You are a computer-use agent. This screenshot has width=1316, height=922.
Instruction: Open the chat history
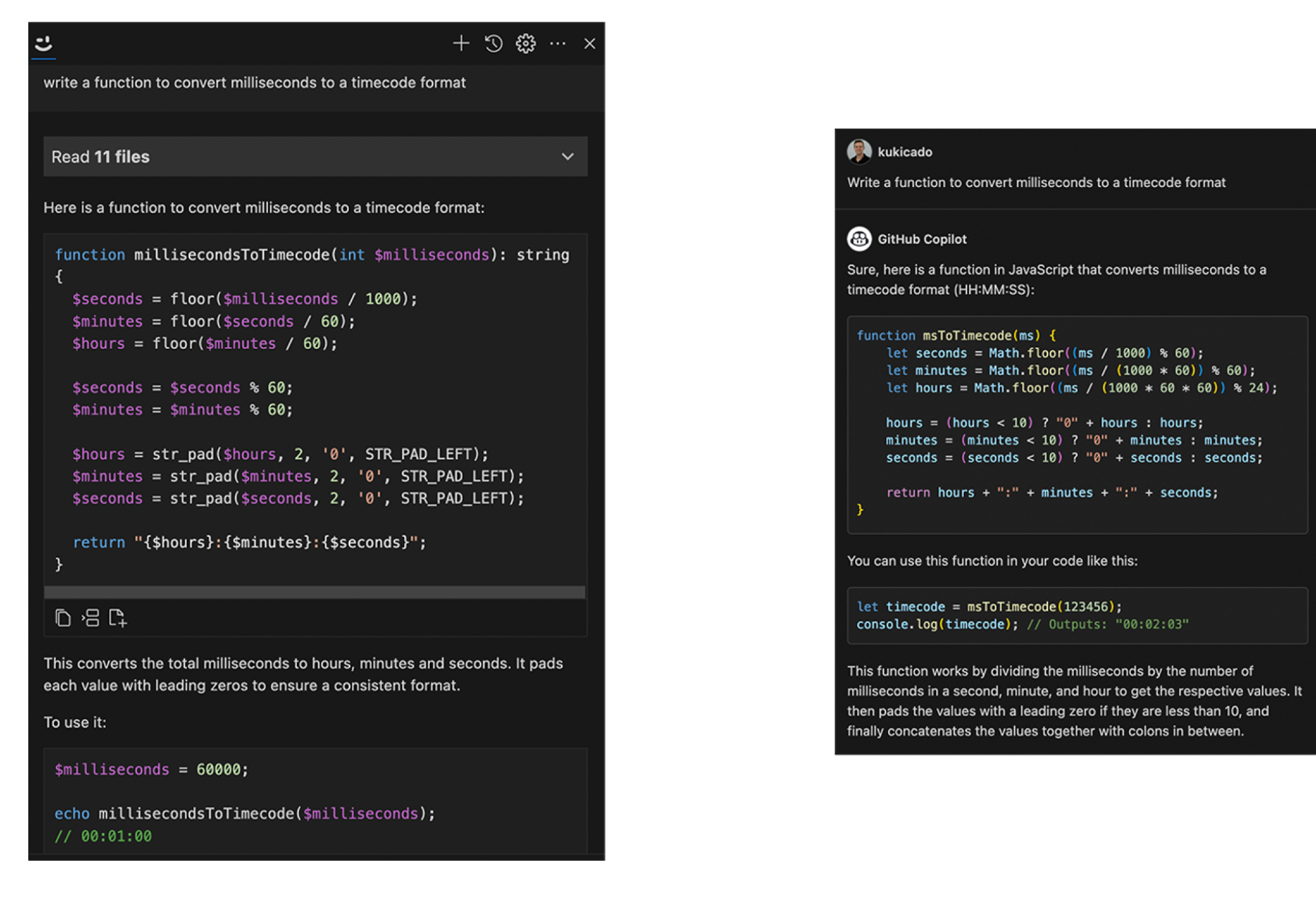click(493, 43)
